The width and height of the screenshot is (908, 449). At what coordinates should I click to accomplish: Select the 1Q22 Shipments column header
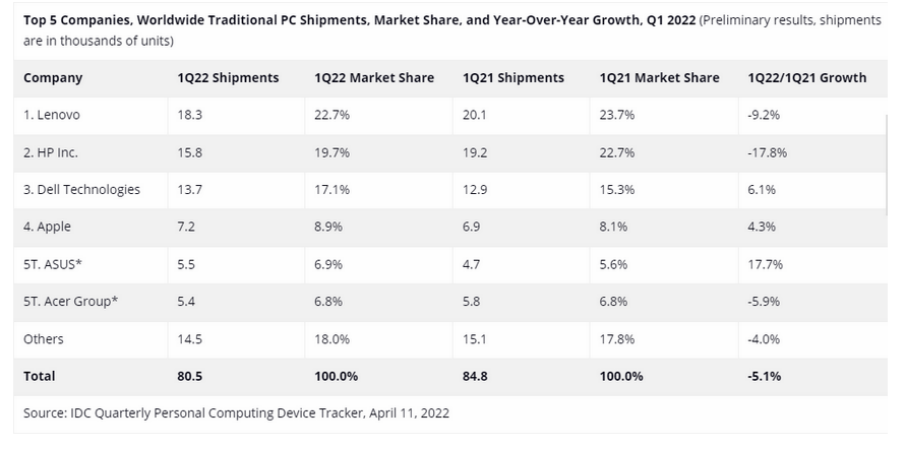[228, 78]
